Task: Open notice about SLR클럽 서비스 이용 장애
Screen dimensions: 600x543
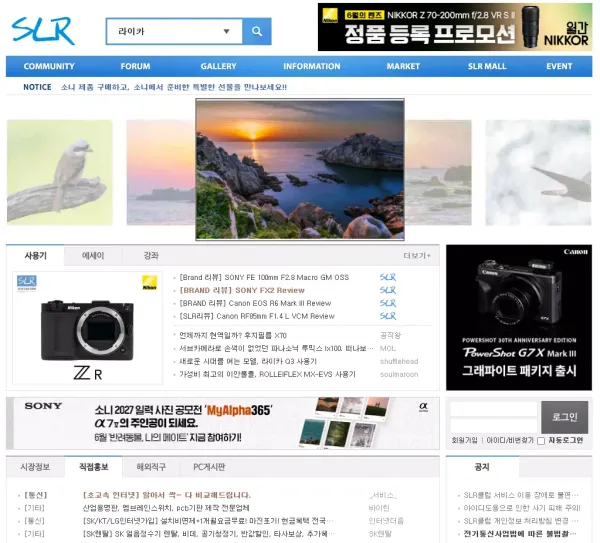Action: pyautogui.click(x=521, y=495)
